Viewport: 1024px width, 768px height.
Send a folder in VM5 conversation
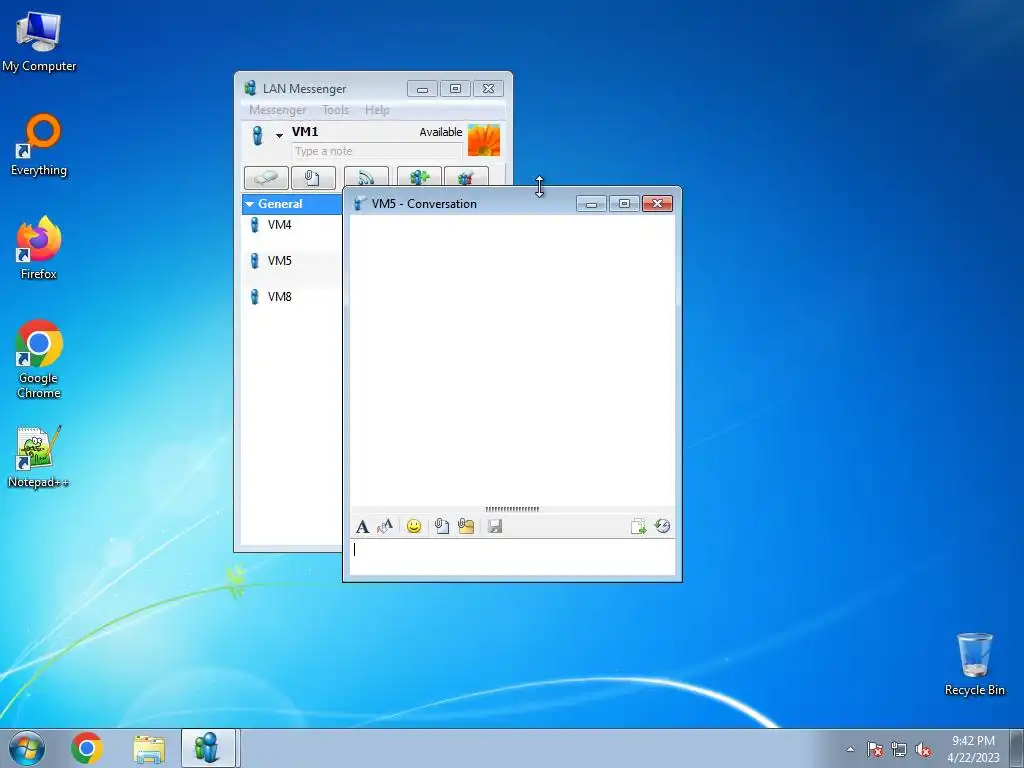click(466, 526)
